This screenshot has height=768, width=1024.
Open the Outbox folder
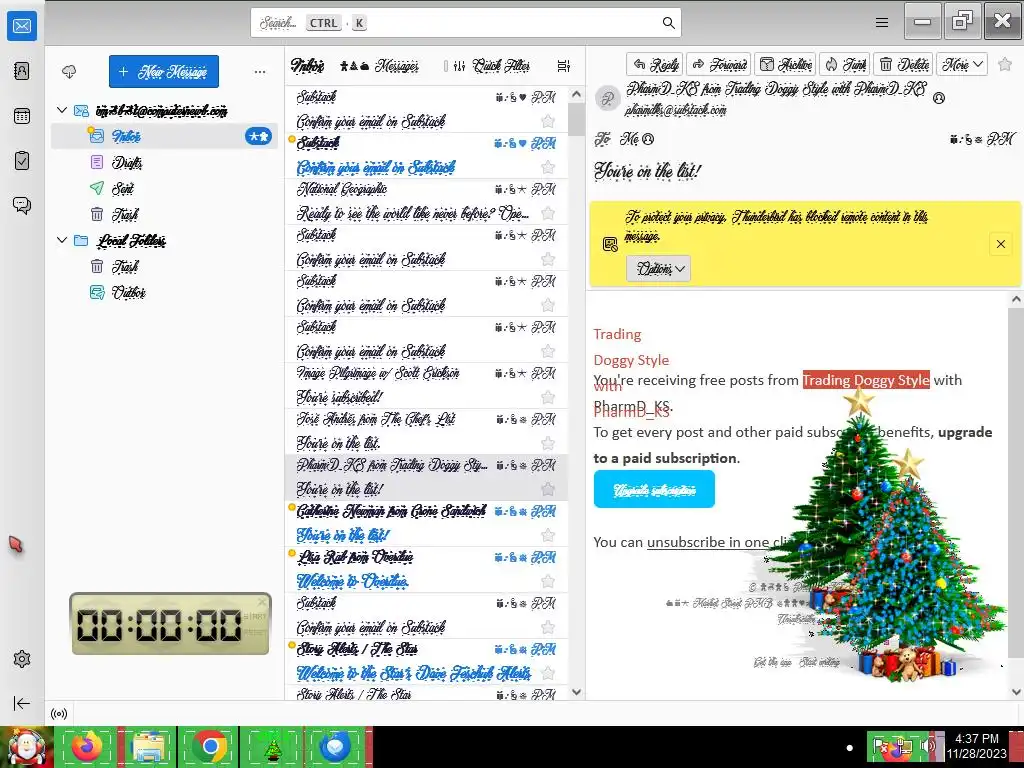tap(164, 293)
